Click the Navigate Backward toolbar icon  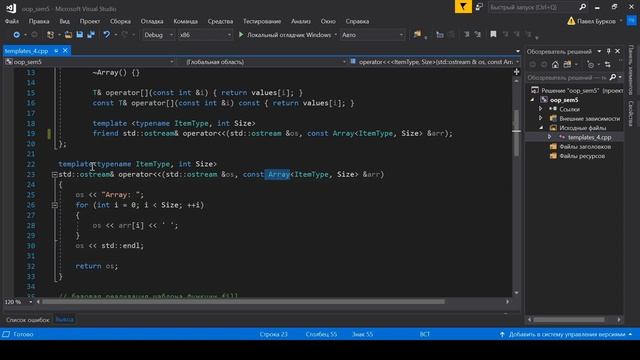tap(16, 35)
